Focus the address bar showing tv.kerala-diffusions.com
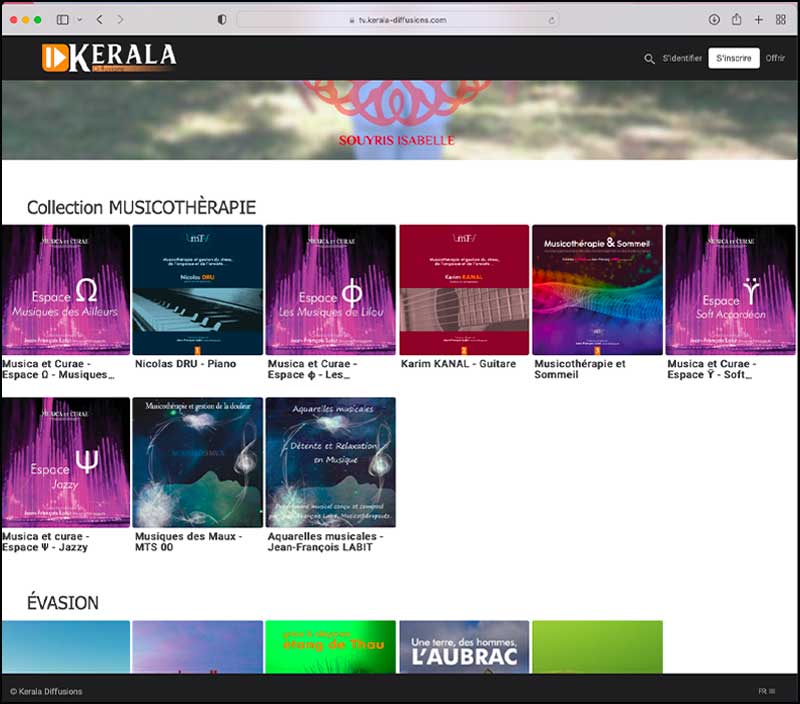The width and height of the screenshot is (800, 704). tap(398, 20)
